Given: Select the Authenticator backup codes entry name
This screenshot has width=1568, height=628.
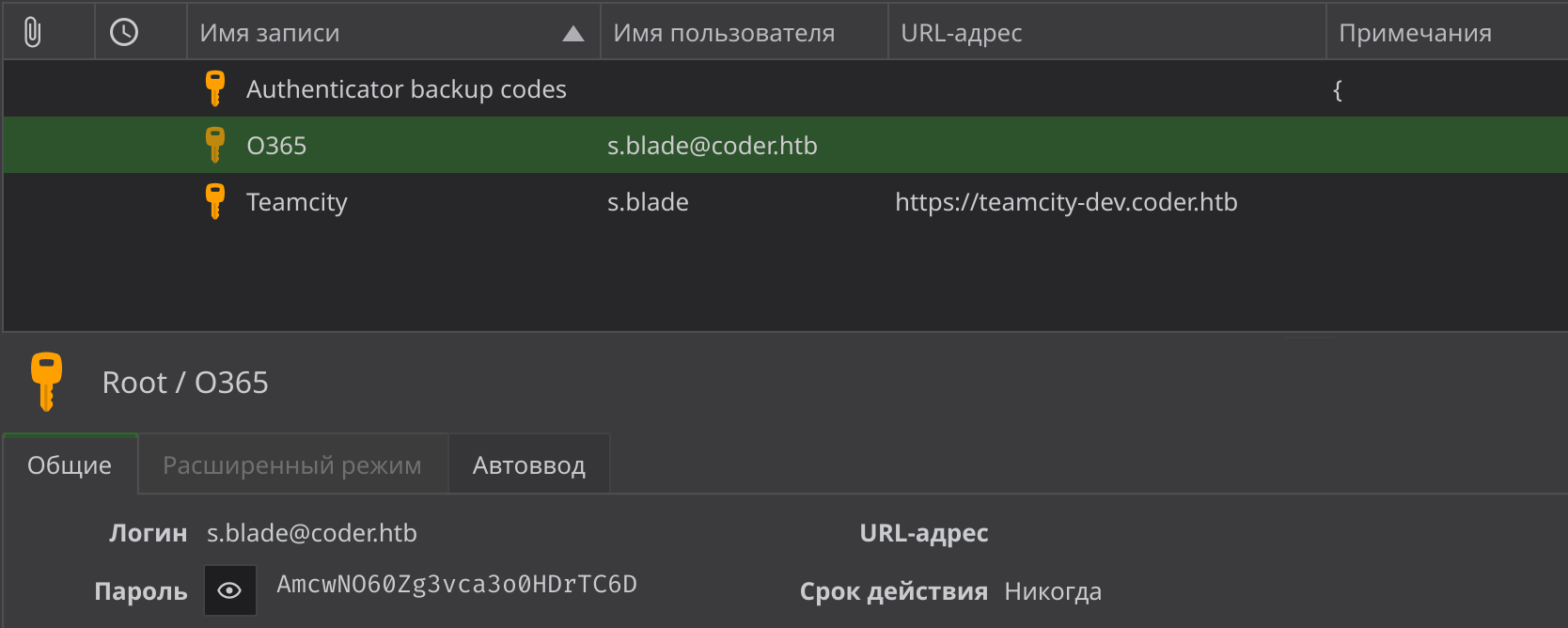Looking at the screenshot, I should click(x=406, y=89).
